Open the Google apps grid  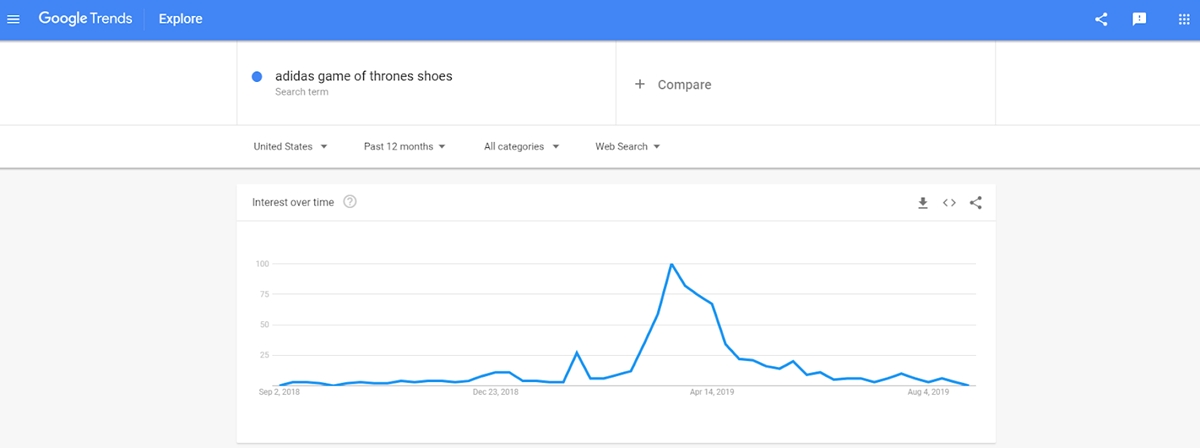[x=1184, y=19]
